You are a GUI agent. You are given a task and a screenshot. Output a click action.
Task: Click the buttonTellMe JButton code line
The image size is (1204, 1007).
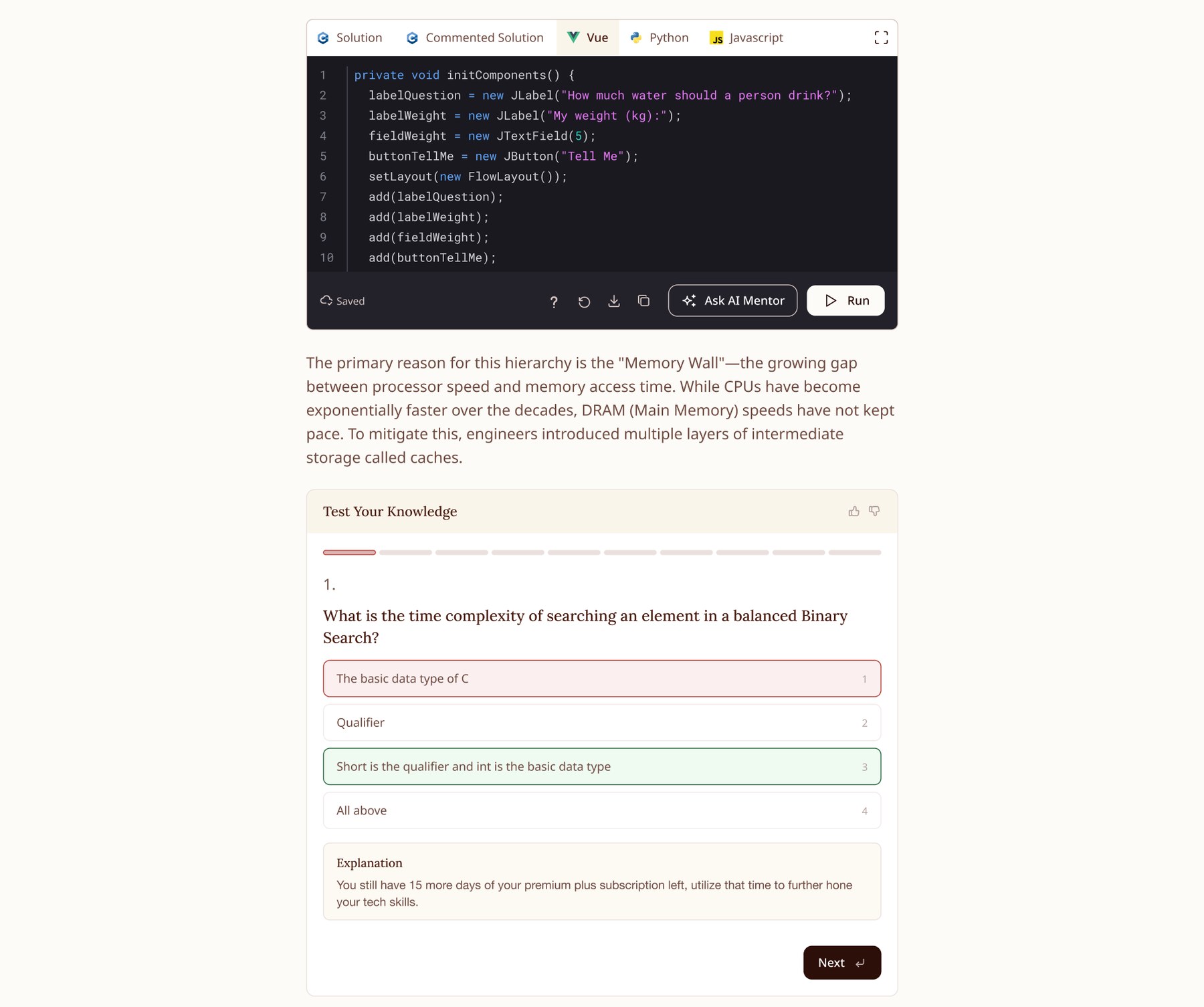point(503,156)
